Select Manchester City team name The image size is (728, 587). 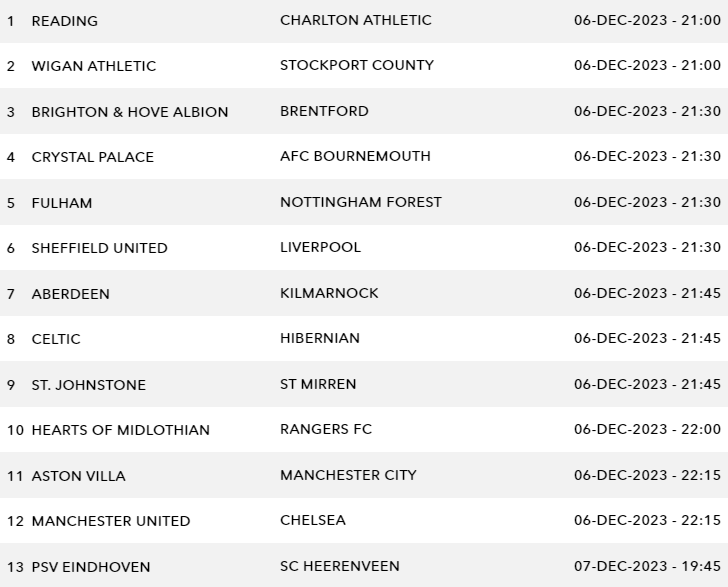click(348, 475)
